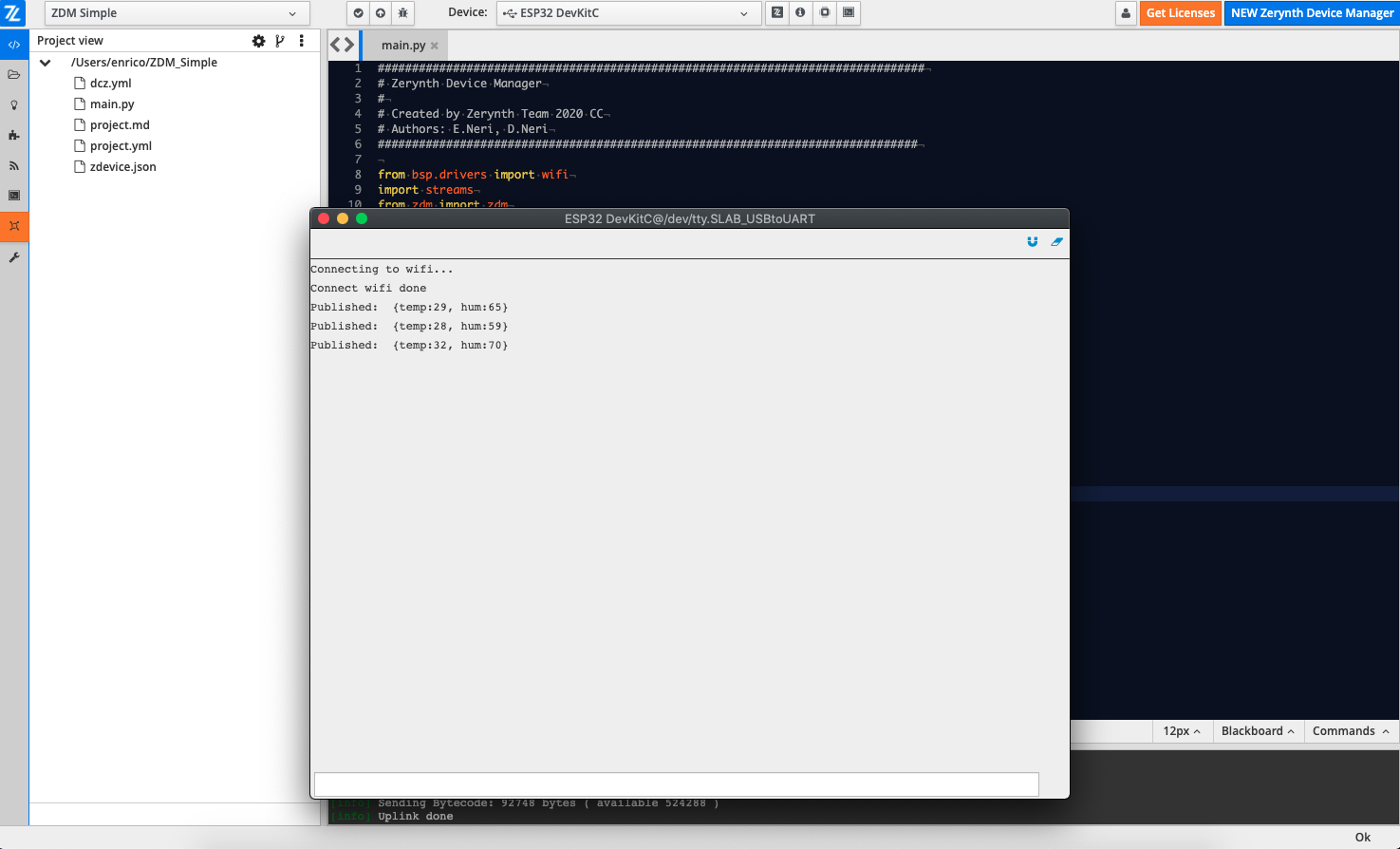Click the Get Licenses button
The height and width of the screenshot is (849, 1400).
[x=1181, y=13]
